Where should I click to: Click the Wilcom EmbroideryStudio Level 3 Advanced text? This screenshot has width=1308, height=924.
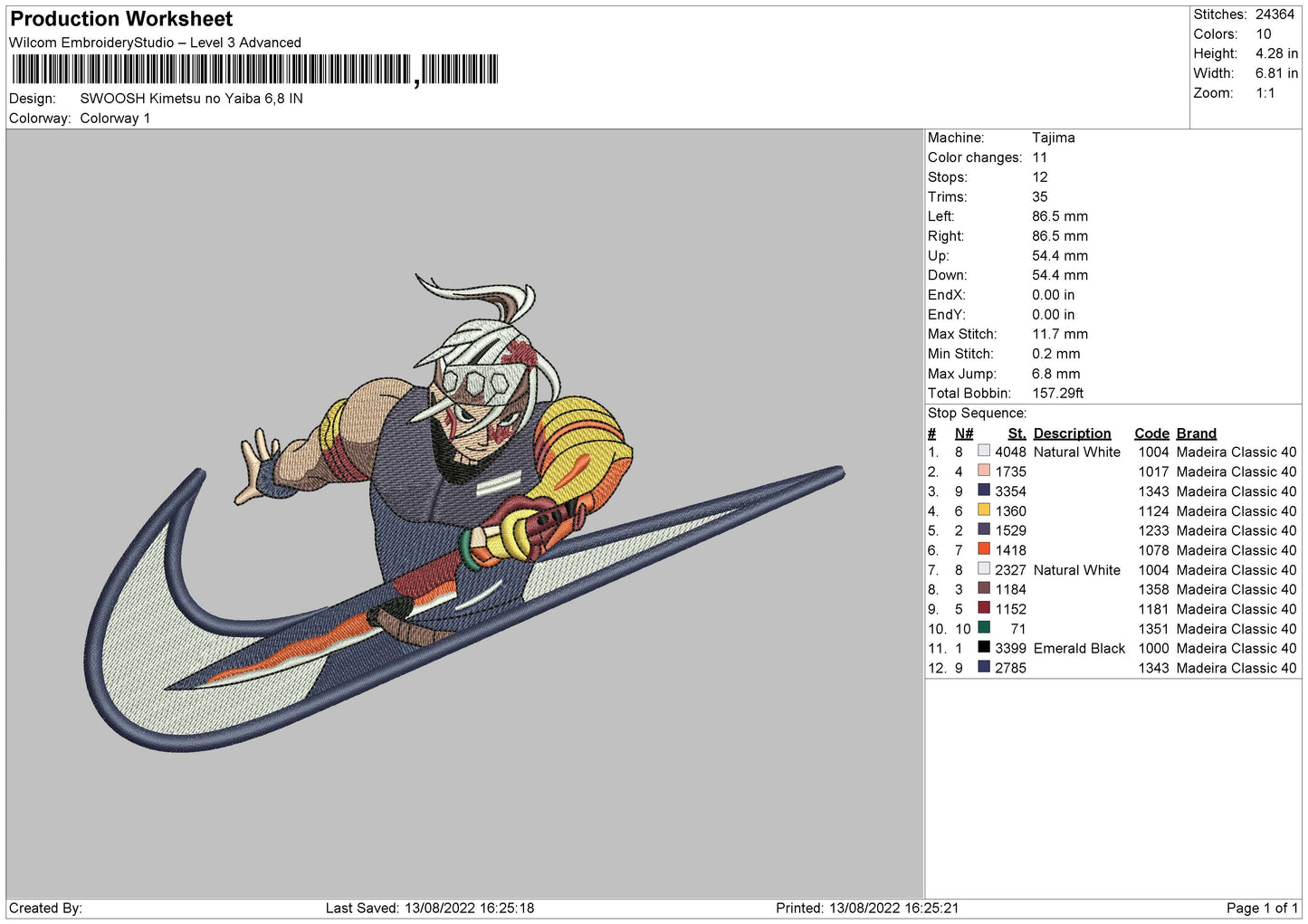pos(155,43)
